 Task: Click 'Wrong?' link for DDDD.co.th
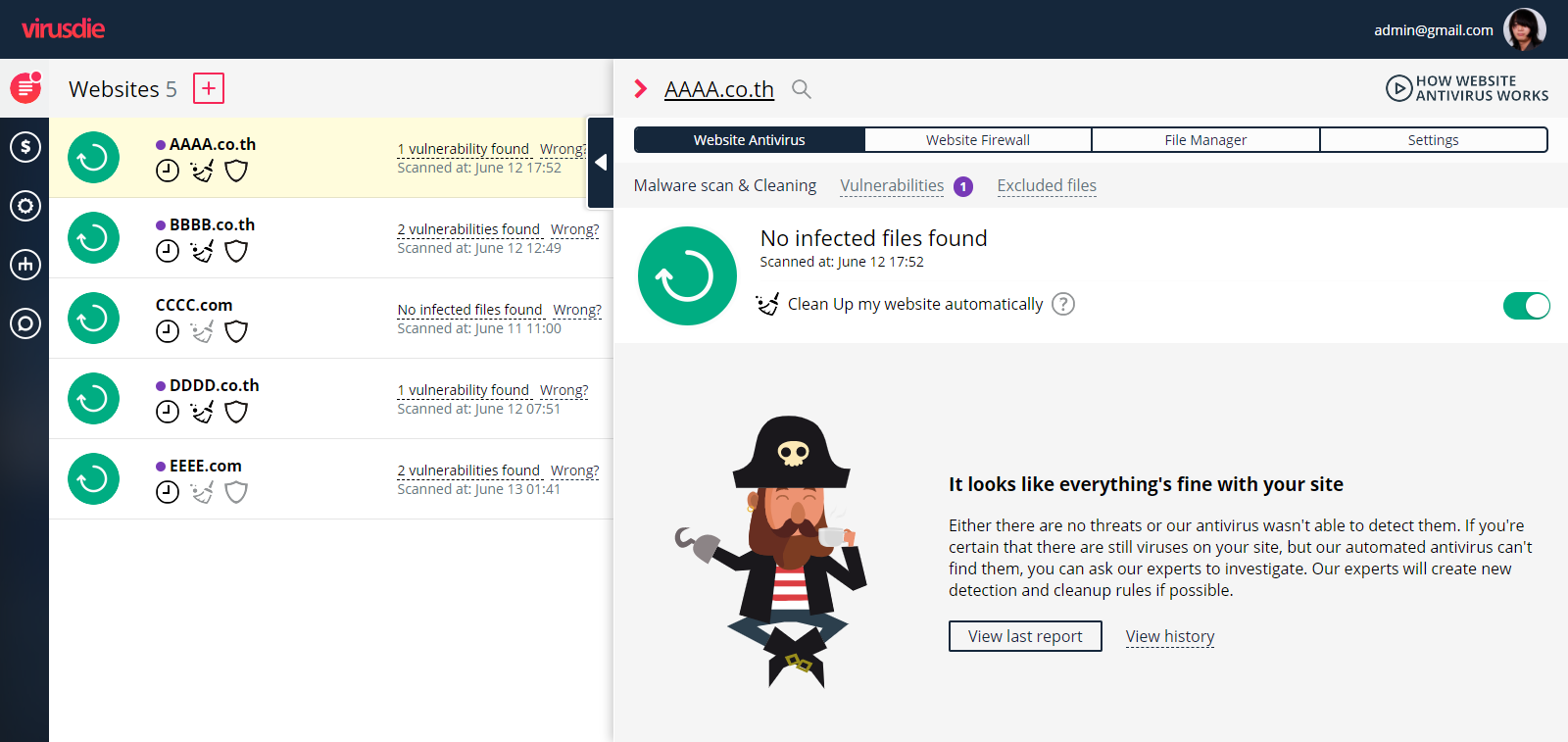click(x=564, y=390)
